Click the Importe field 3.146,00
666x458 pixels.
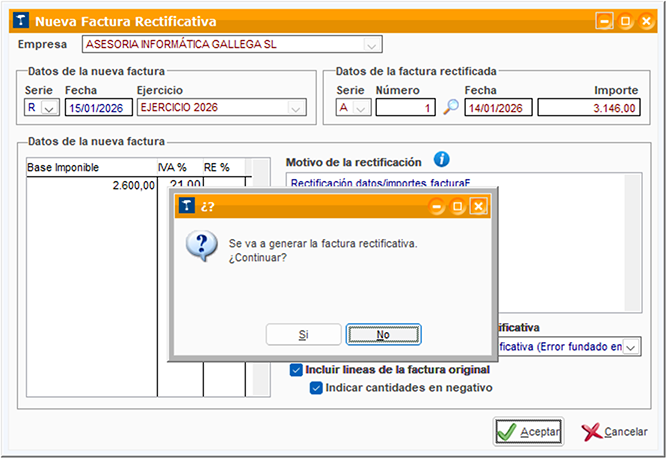pyautogui.click(x=589, y=107)
